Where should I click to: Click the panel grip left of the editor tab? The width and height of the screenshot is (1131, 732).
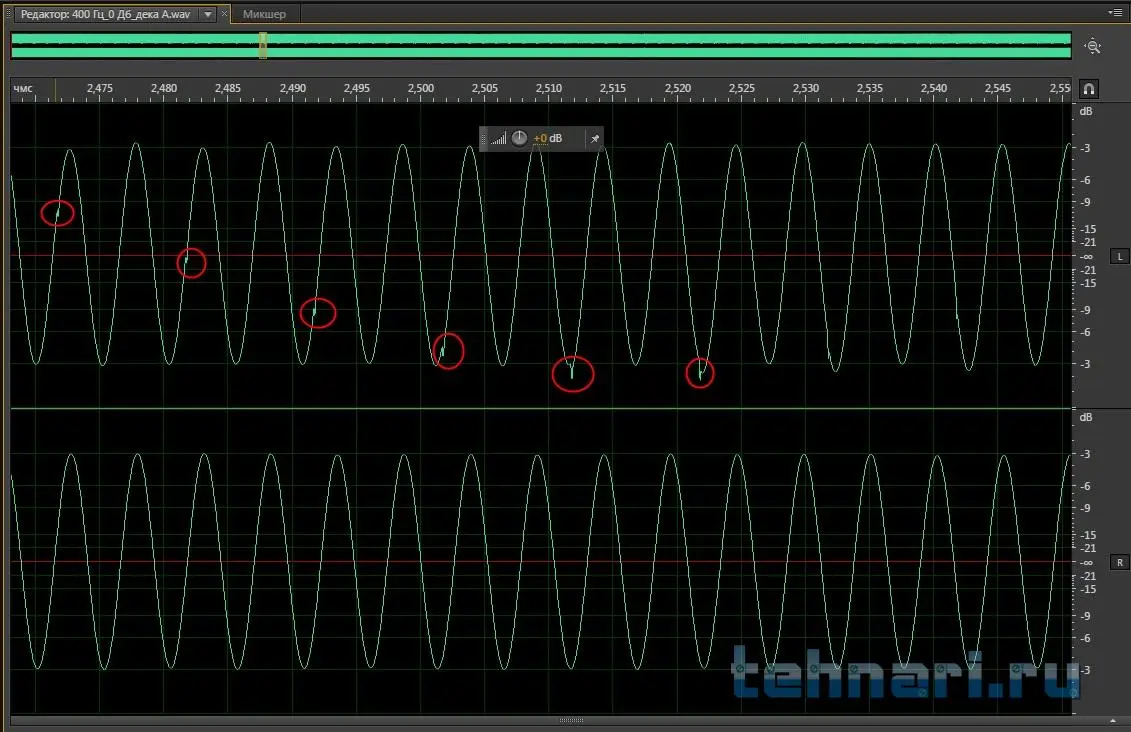click(9, 14)
